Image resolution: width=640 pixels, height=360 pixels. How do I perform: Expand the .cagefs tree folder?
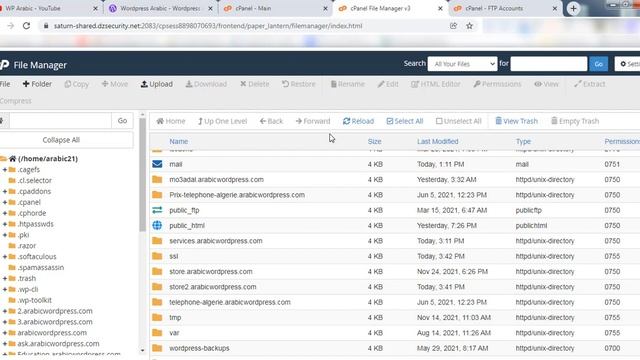5,169
